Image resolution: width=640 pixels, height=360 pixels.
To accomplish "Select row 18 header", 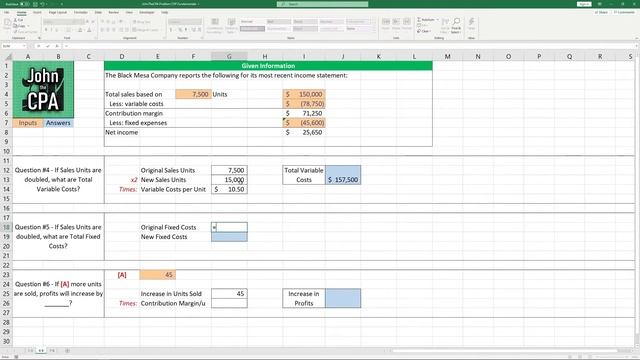I will tap(6, 227).
